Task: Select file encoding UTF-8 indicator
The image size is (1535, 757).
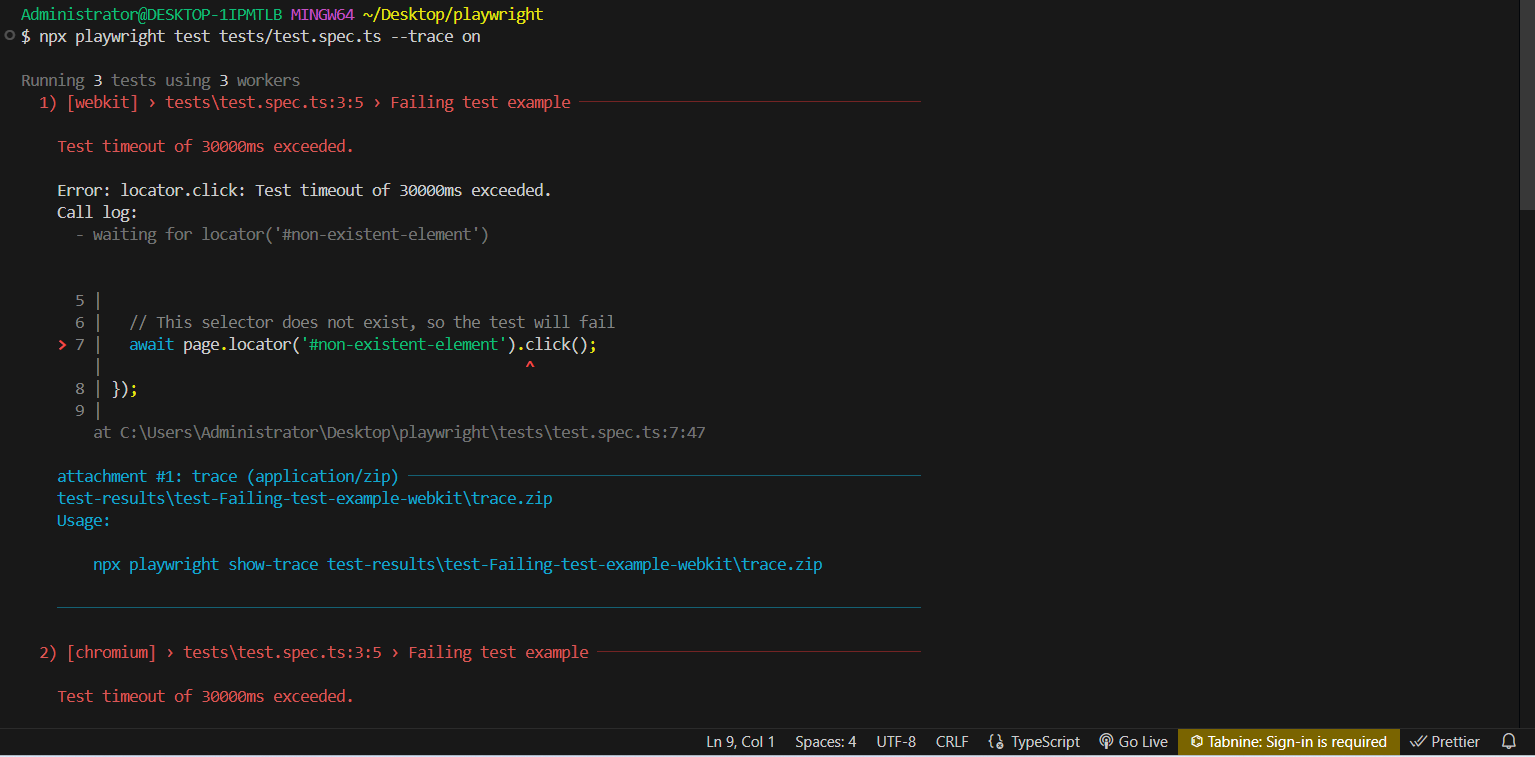Action: 896,741
